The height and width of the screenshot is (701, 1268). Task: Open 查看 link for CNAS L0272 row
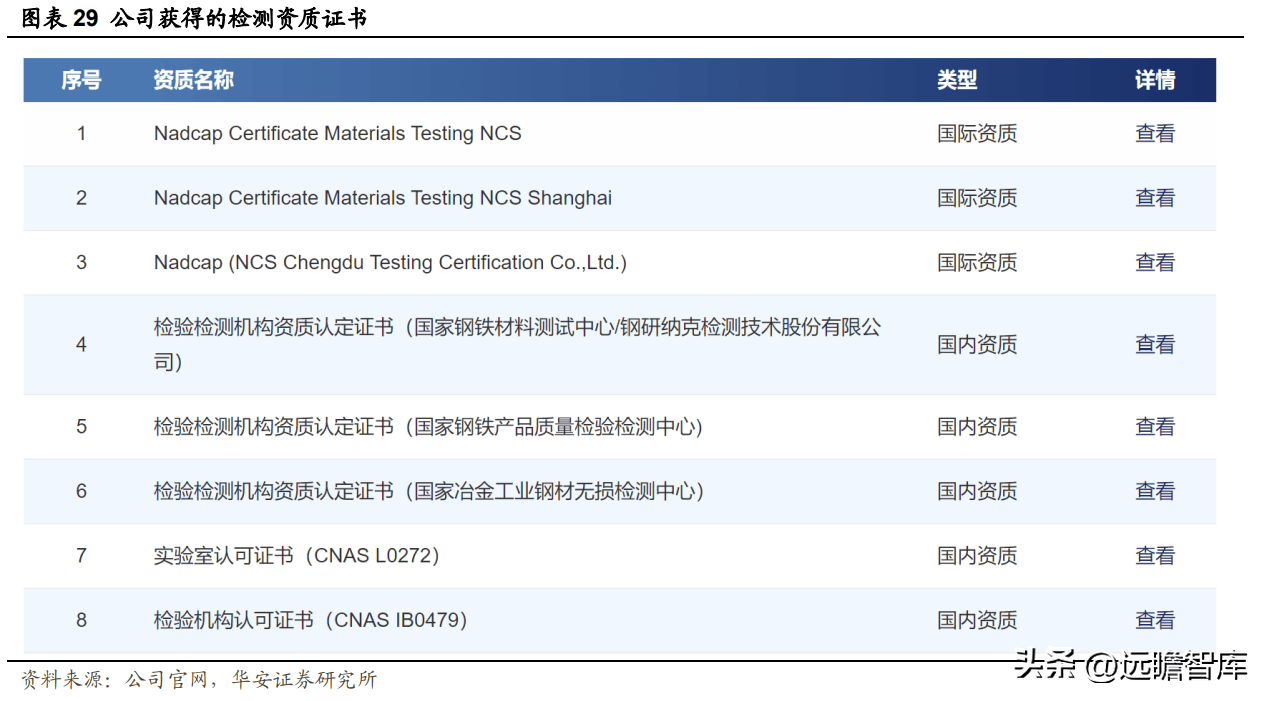pyautogui.click(x=1155, y=555)
